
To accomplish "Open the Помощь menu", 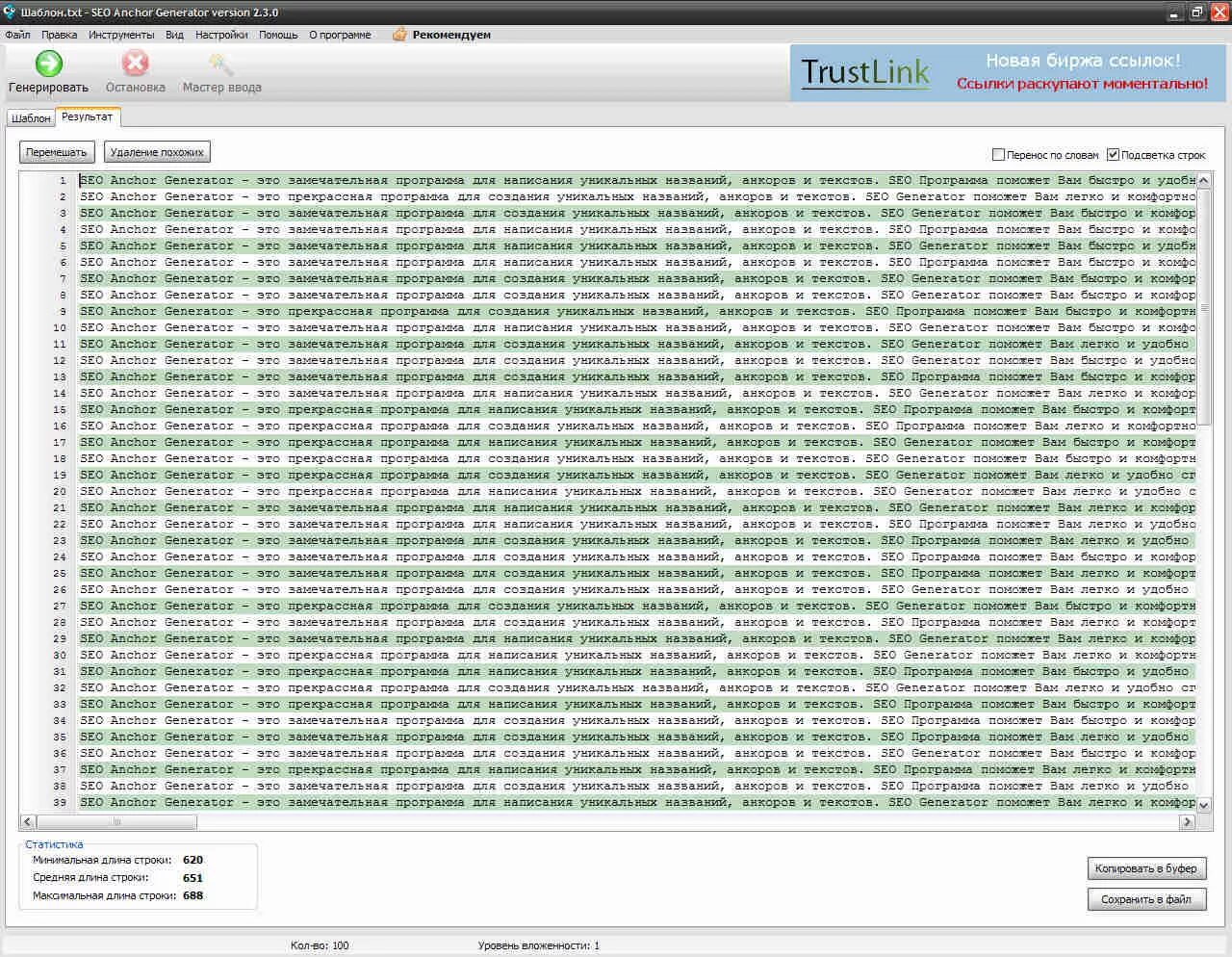I will tap(278, 35).
